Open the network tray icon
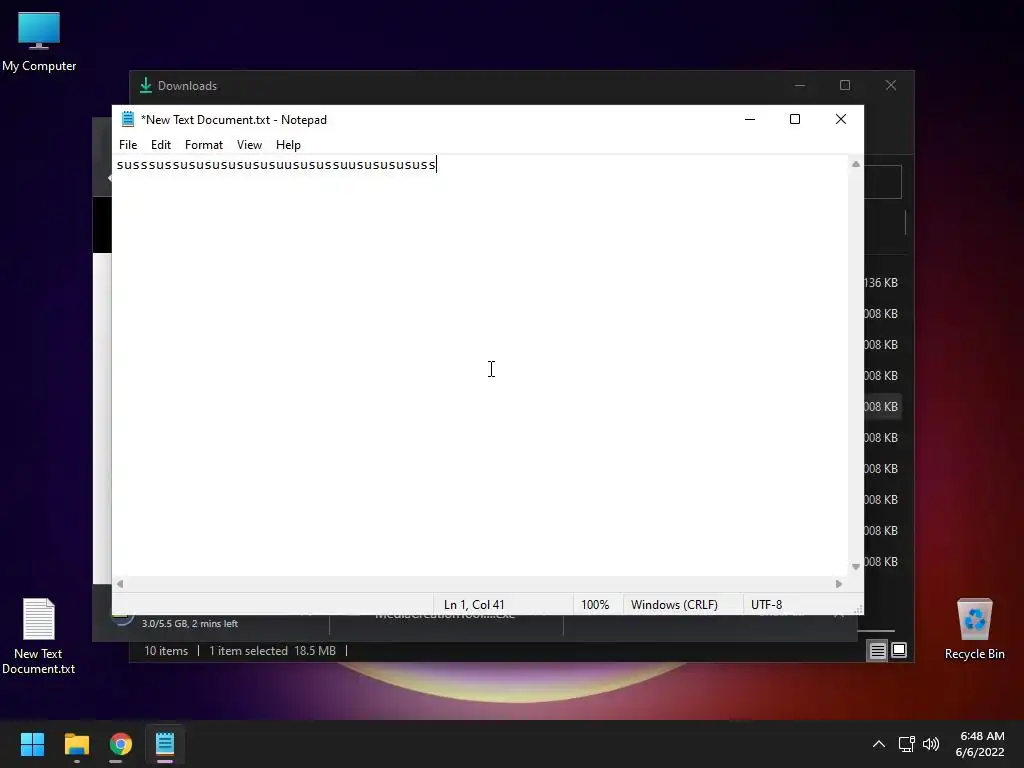Screen dimensions: 1024x768 click(906, 744)
